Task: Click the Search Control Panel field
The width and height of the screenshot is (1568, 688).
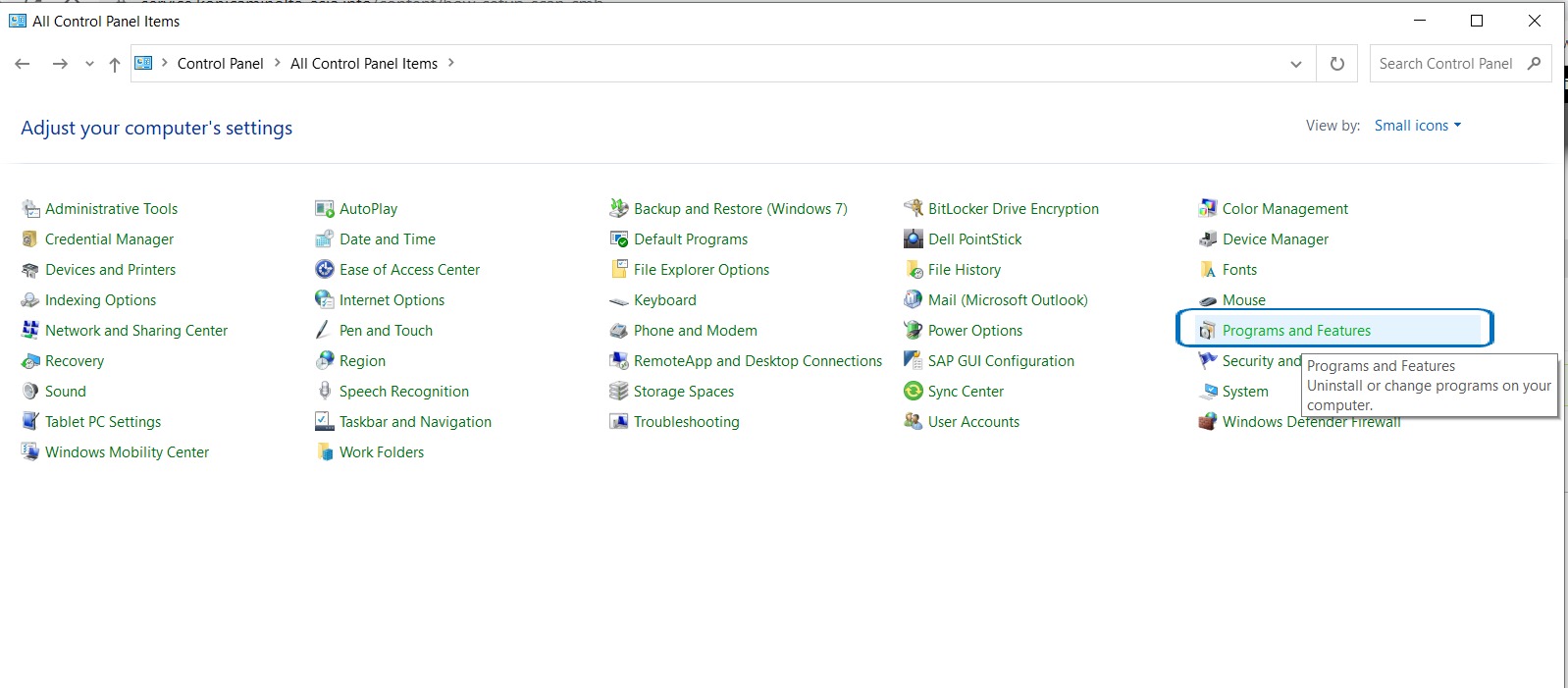Action: [x=1444, y=64]
